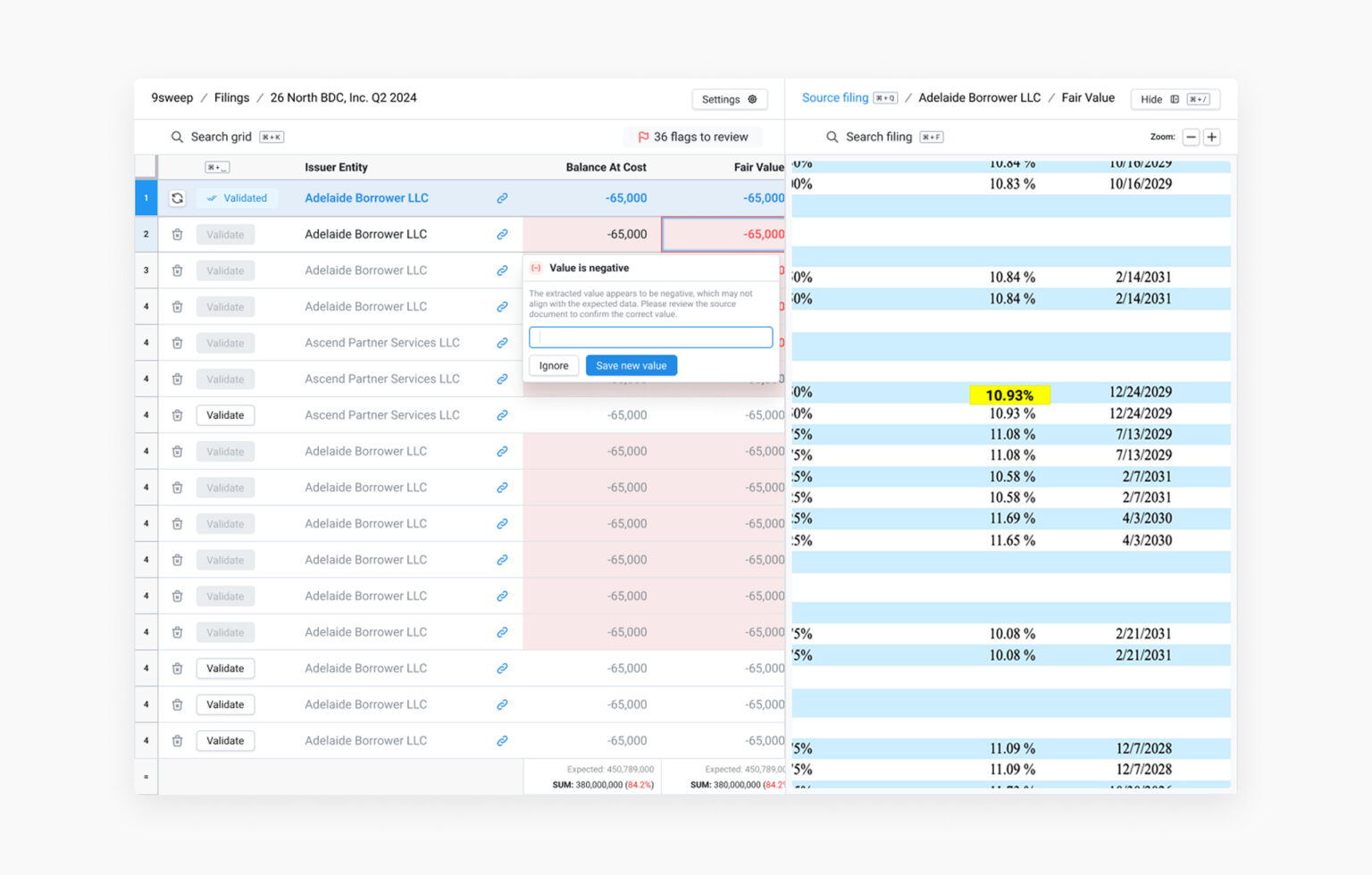Zoom in the source filing with plus

click(1211, 137)
